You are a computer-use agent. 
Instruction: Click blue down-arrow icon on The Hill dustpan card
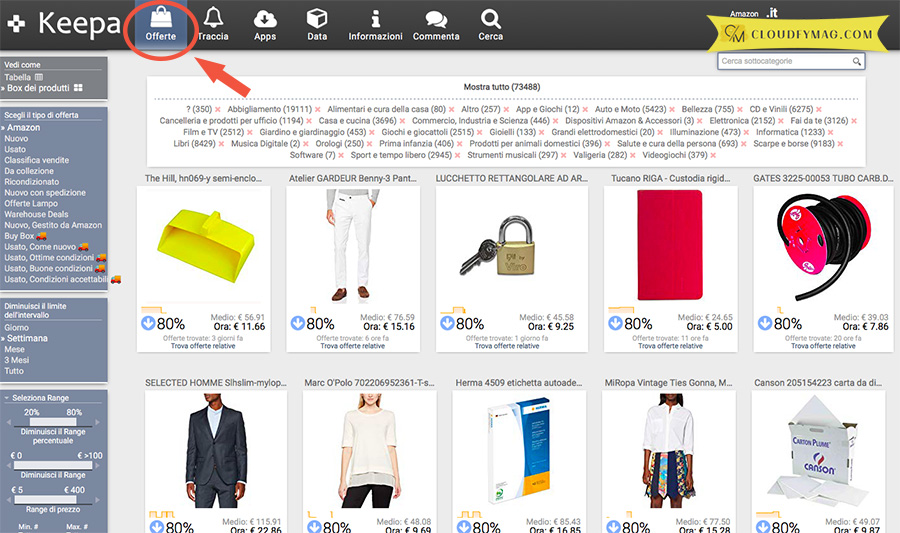[148, 323]
